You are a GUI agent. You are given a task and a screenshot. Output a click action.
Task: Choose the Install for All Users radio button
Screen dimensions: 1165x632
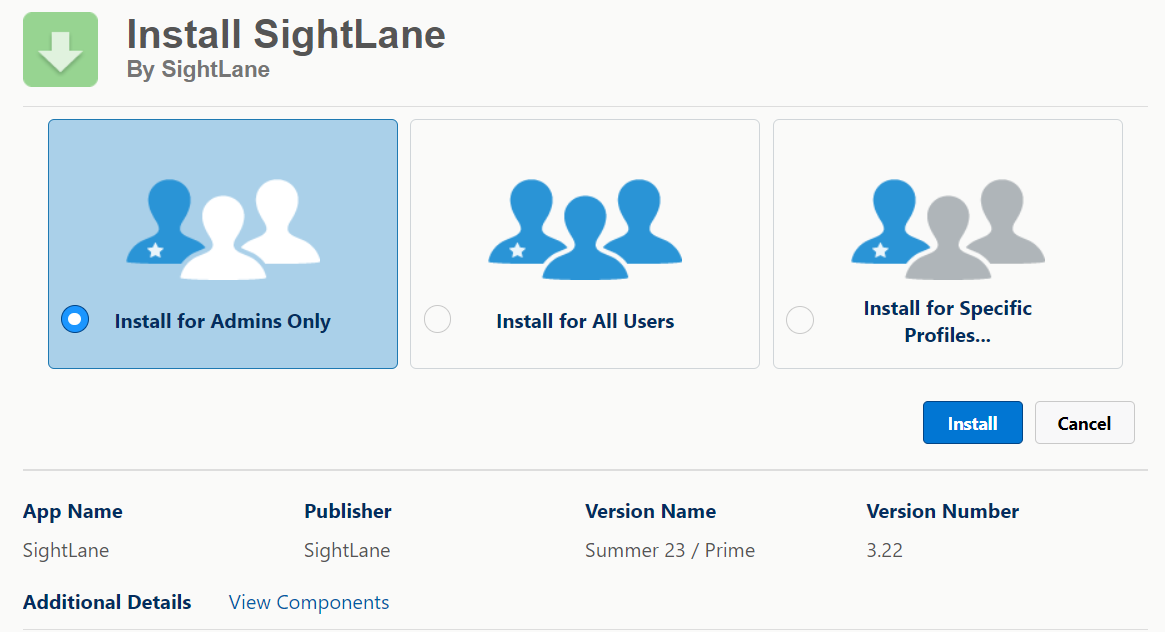tap(438, 319)
